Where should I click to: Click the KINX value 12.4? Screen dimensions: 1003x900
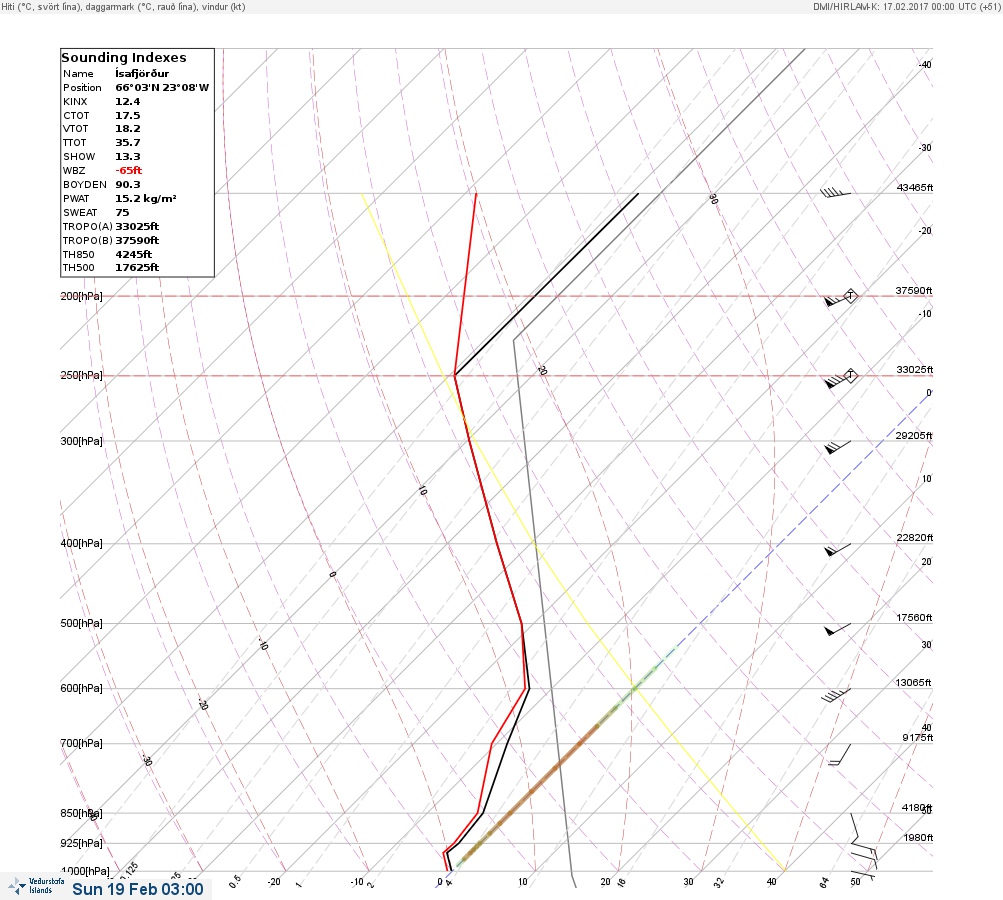coord(128,102)
